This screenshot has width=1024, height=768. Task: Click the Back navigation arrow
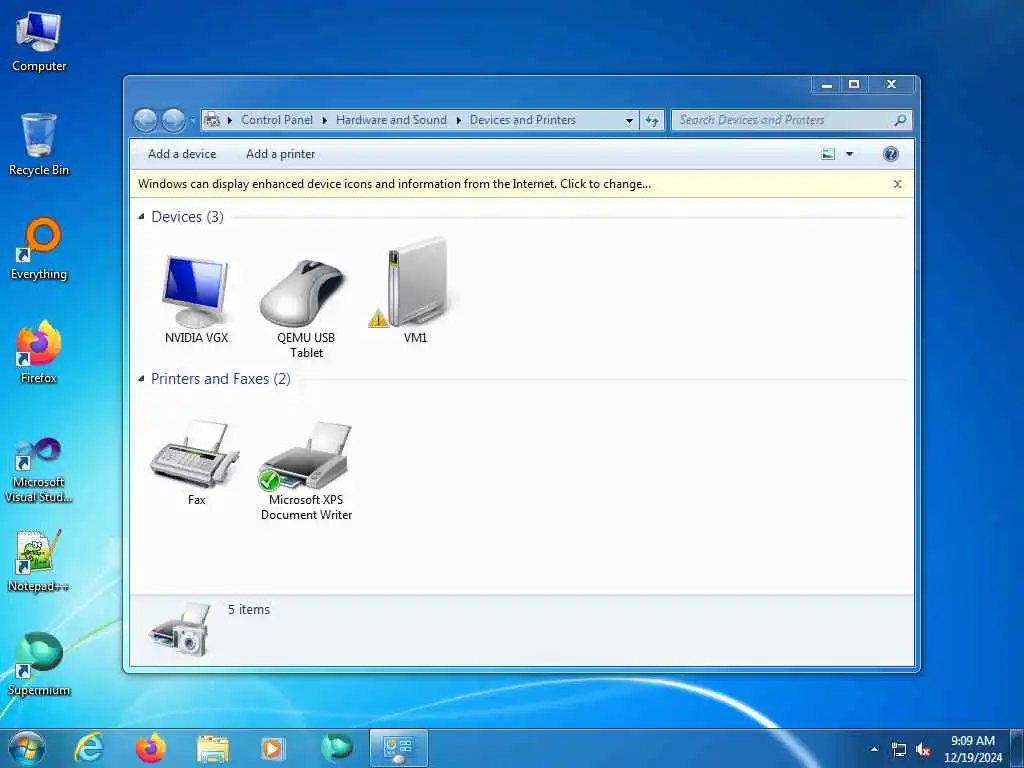[145, 120]
